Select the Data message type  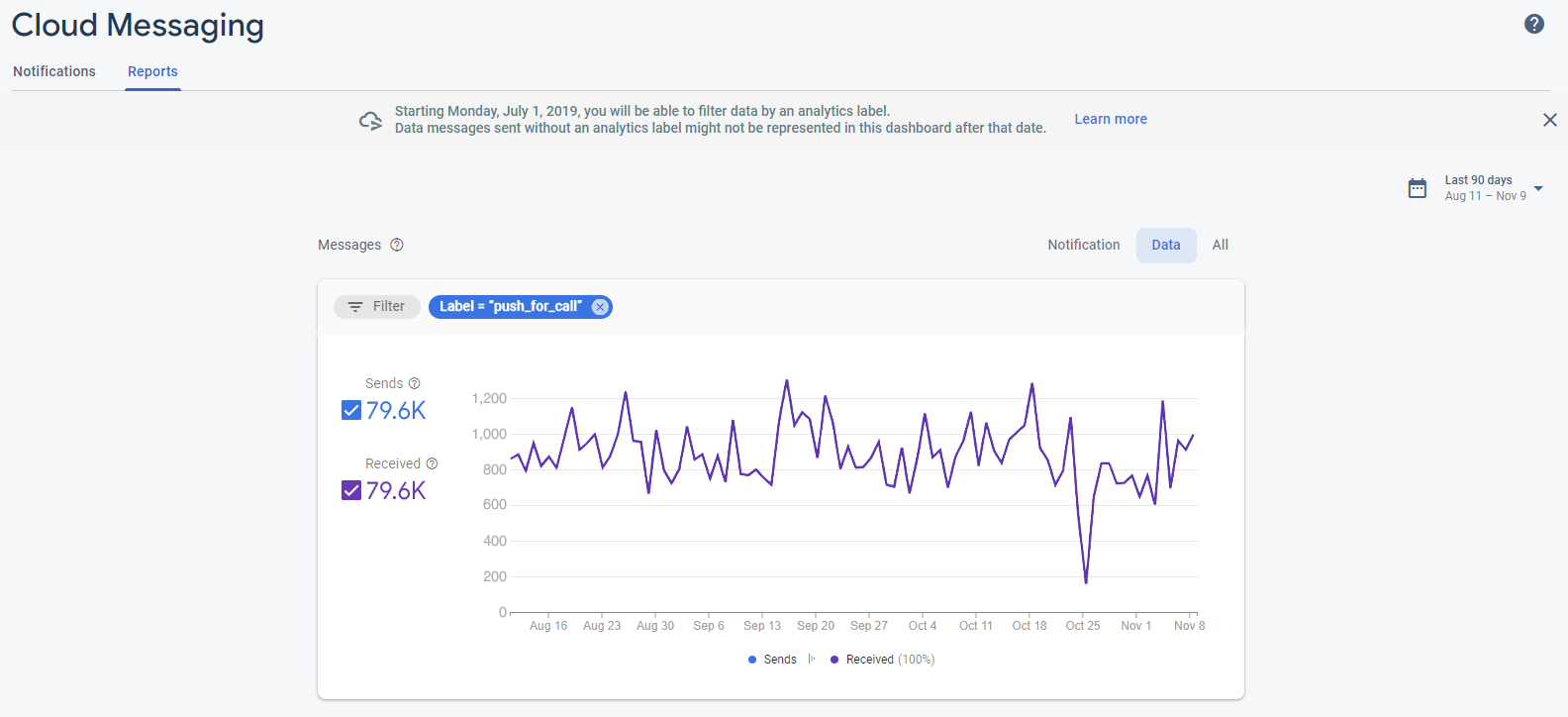(x=1166, y=245)
